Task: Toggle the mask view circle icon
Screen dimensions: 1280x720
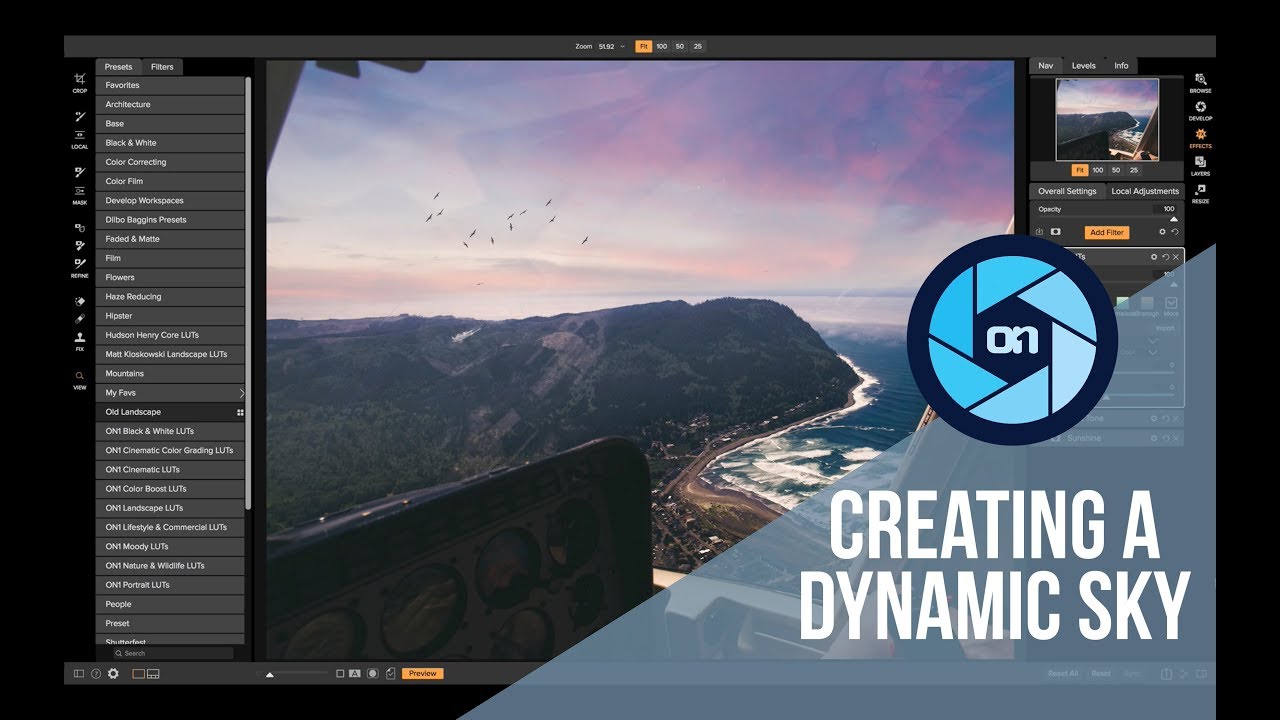Action: point(372,674)
